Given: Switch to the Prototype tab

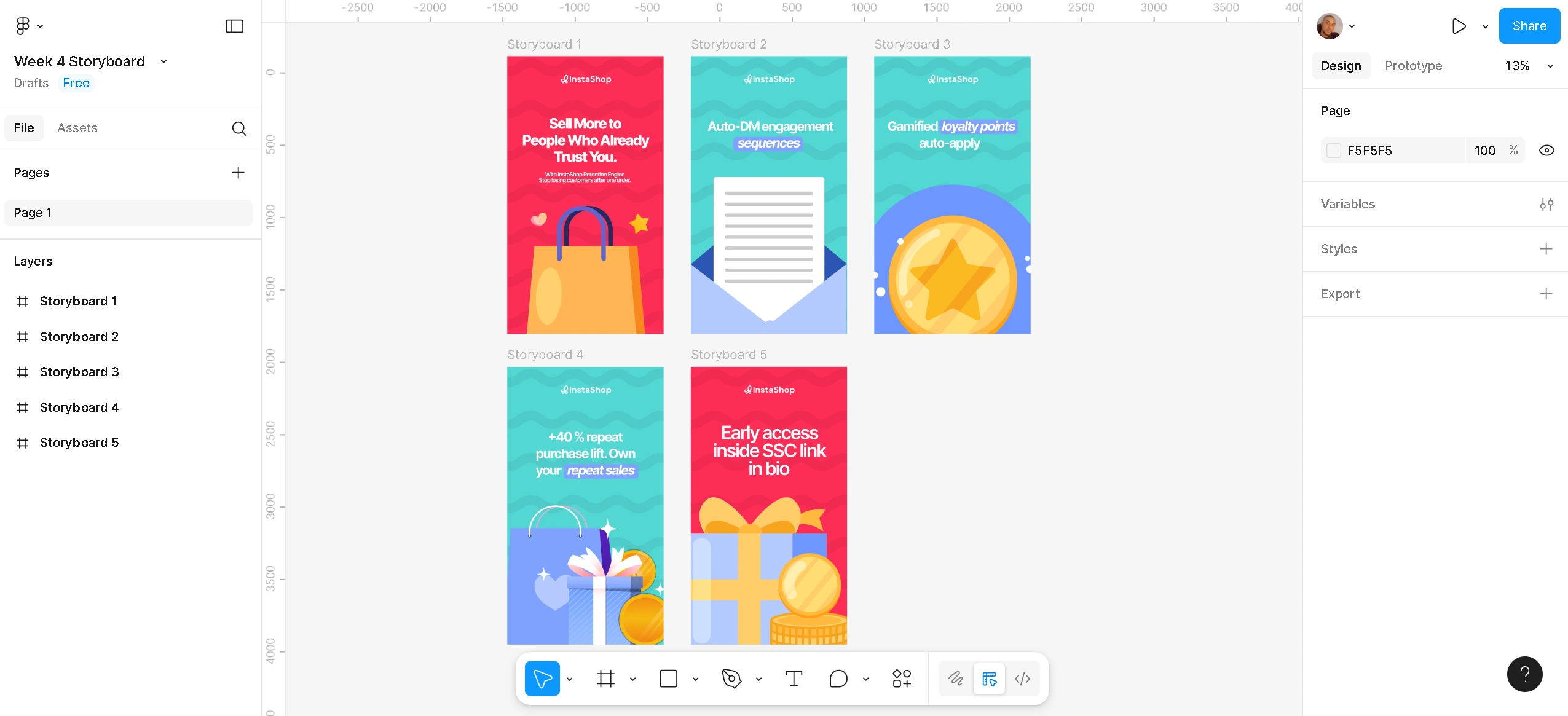Looking at the screenshot, I should 1413,66.
